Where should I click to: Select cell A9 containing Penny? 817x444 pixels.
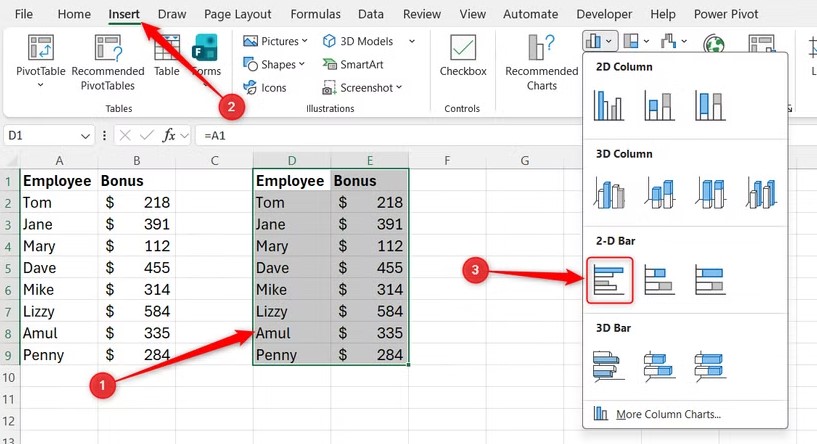coord(59,355)
